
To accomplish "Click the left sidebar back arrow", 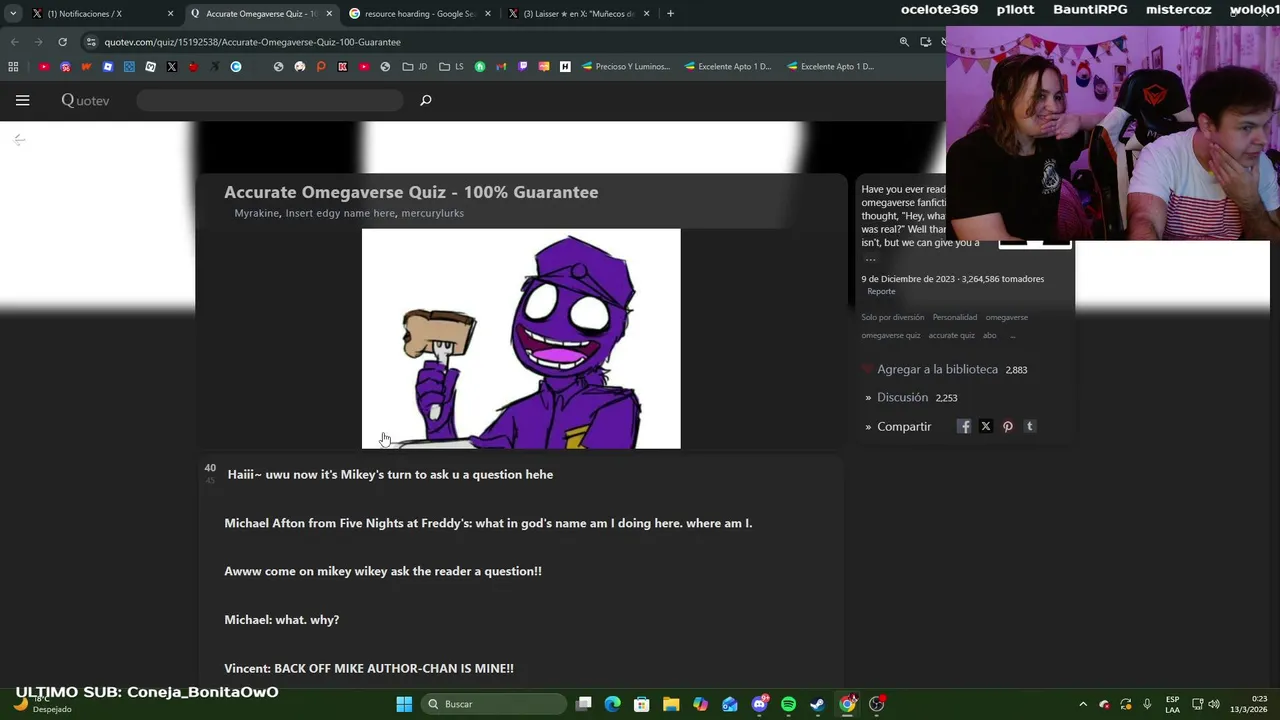I will (x=18, y=140).
